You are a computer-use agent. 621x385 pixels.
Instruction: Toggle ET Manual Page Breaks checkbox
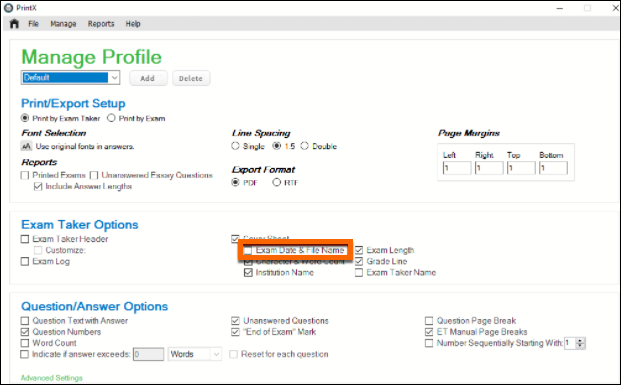(x=429, y=332)
